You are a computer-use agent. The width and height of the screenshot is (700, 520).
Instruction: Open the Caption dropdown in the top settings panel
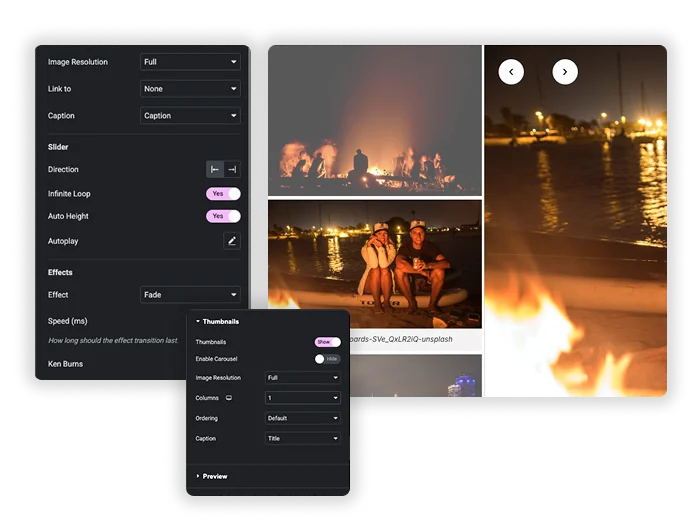point(190,116)
